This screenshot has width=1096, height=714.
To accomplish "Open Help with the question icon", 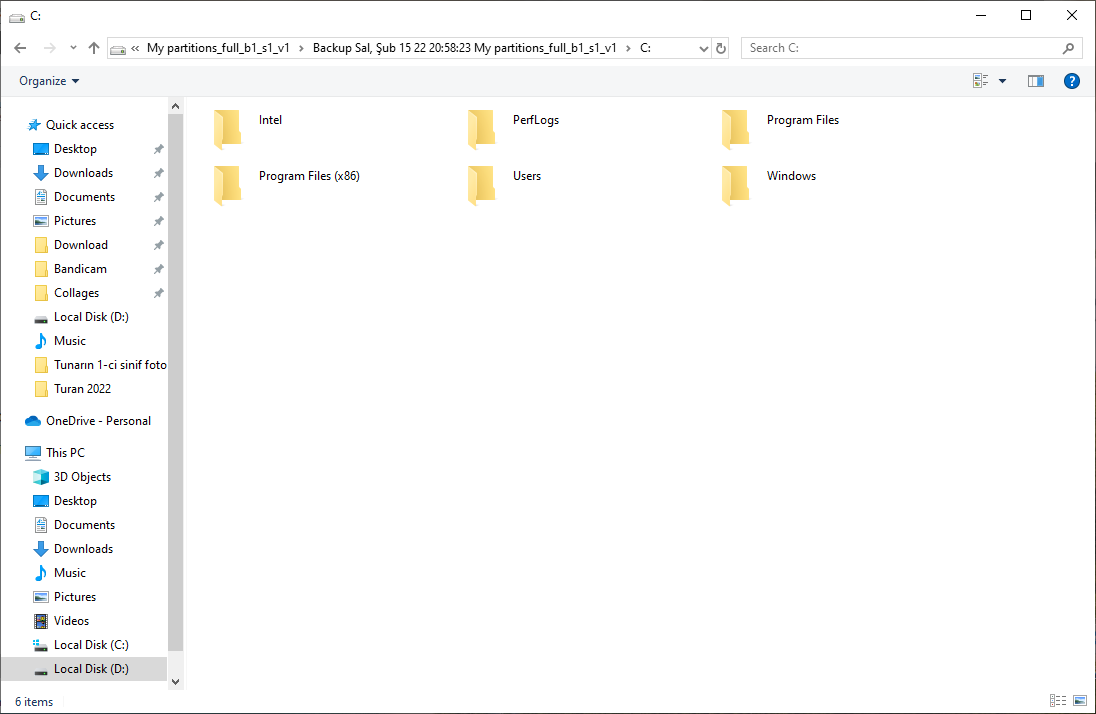I will (x=1072, y=81).
